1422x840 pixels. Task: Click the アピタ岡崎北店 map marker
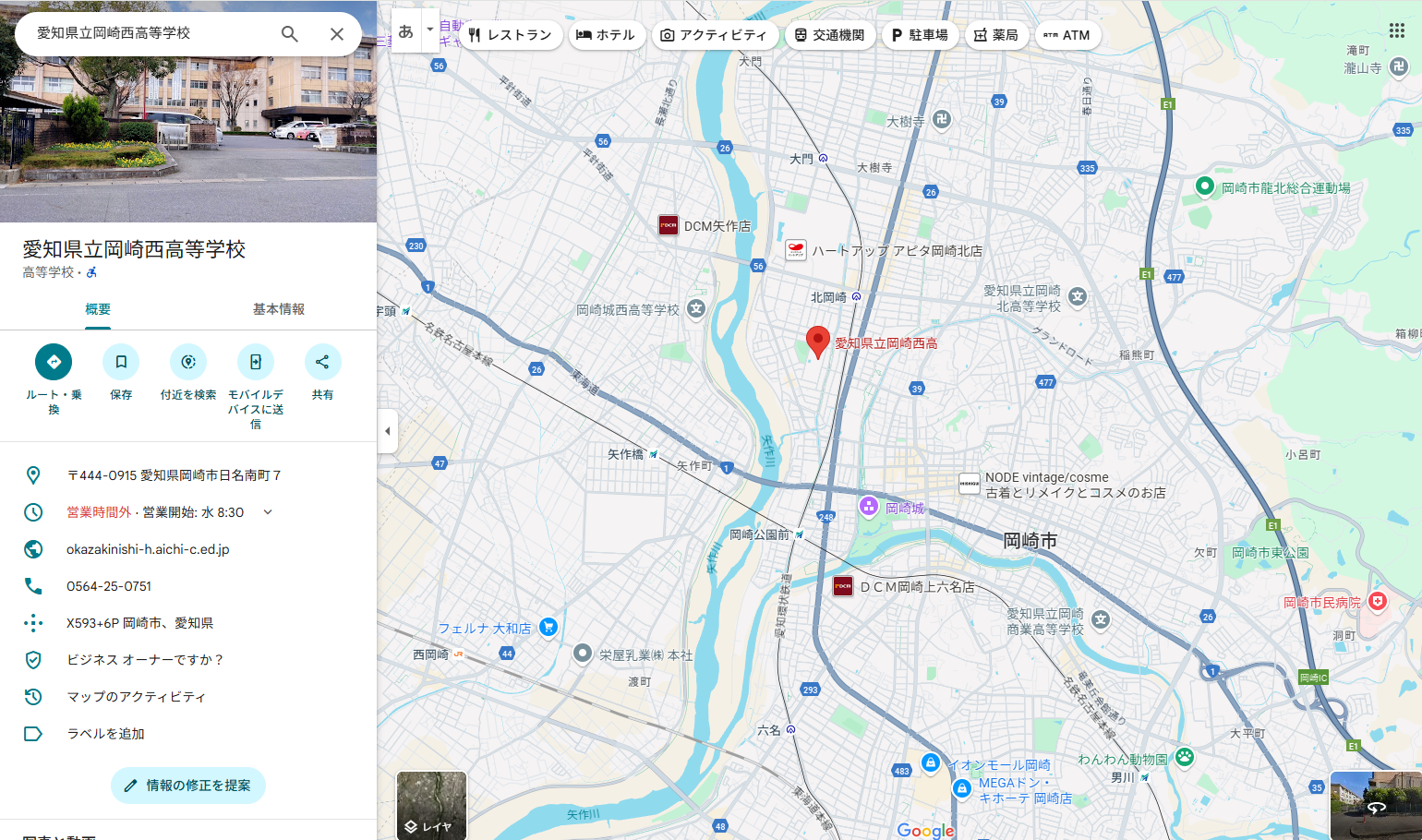click(x=796, y=250)
